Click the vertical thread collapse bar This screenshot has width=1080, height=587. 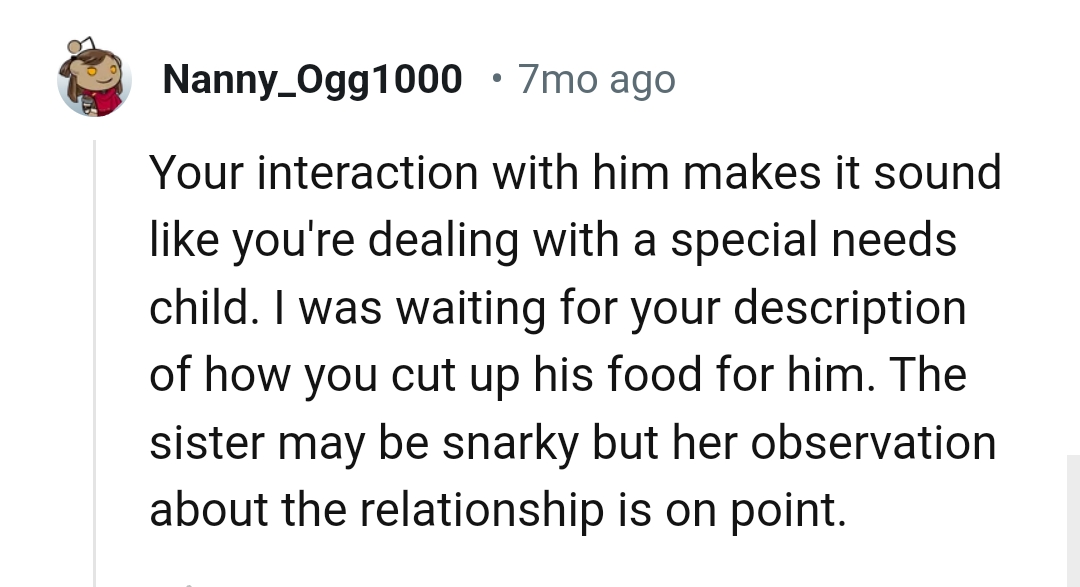95,350
